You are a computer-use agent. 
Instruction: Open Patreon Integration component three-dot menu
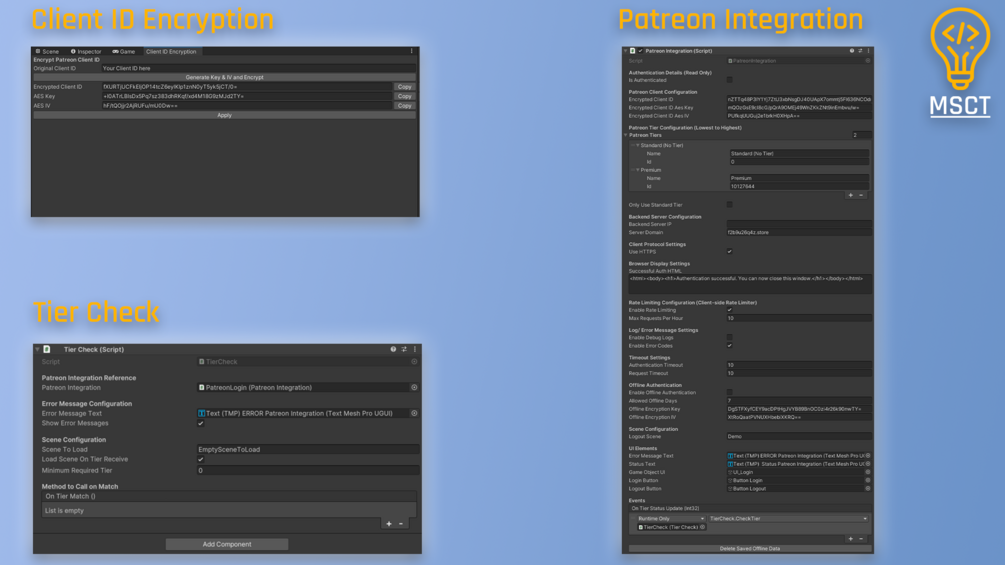pyautogui.click(x=868, y=51)
